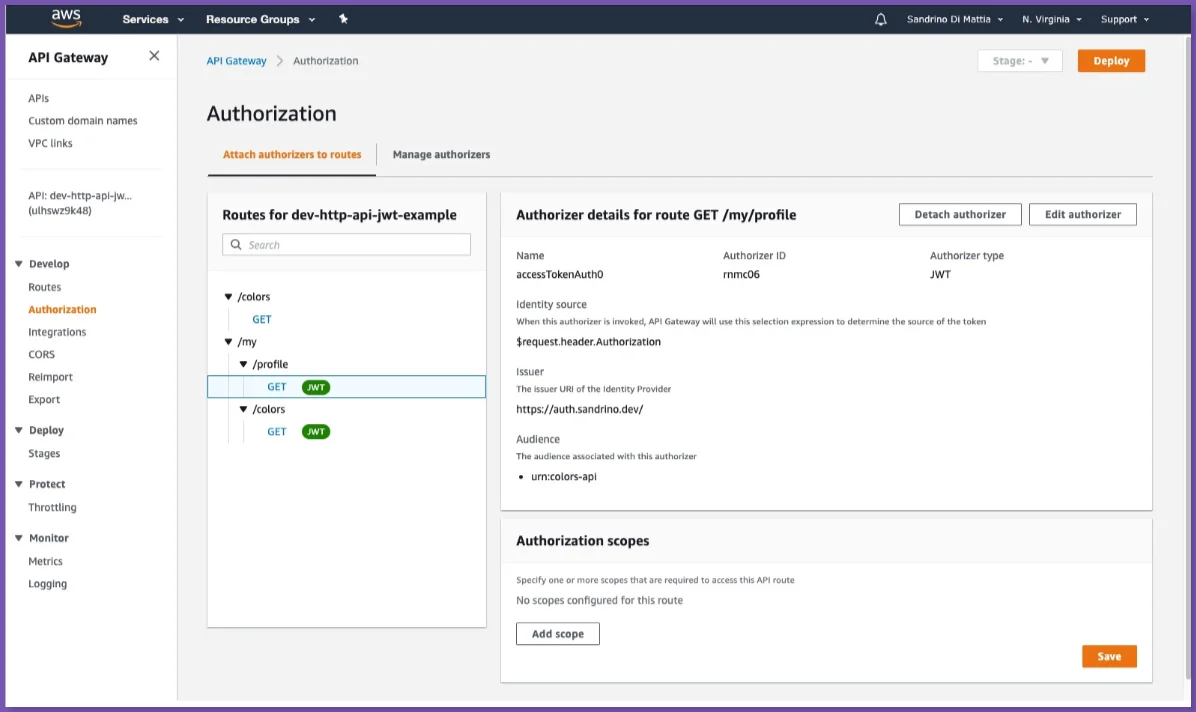Close the API Gateway sidebar with the X
Screen dimensions: 1196x712
click(x=153, y=56)
